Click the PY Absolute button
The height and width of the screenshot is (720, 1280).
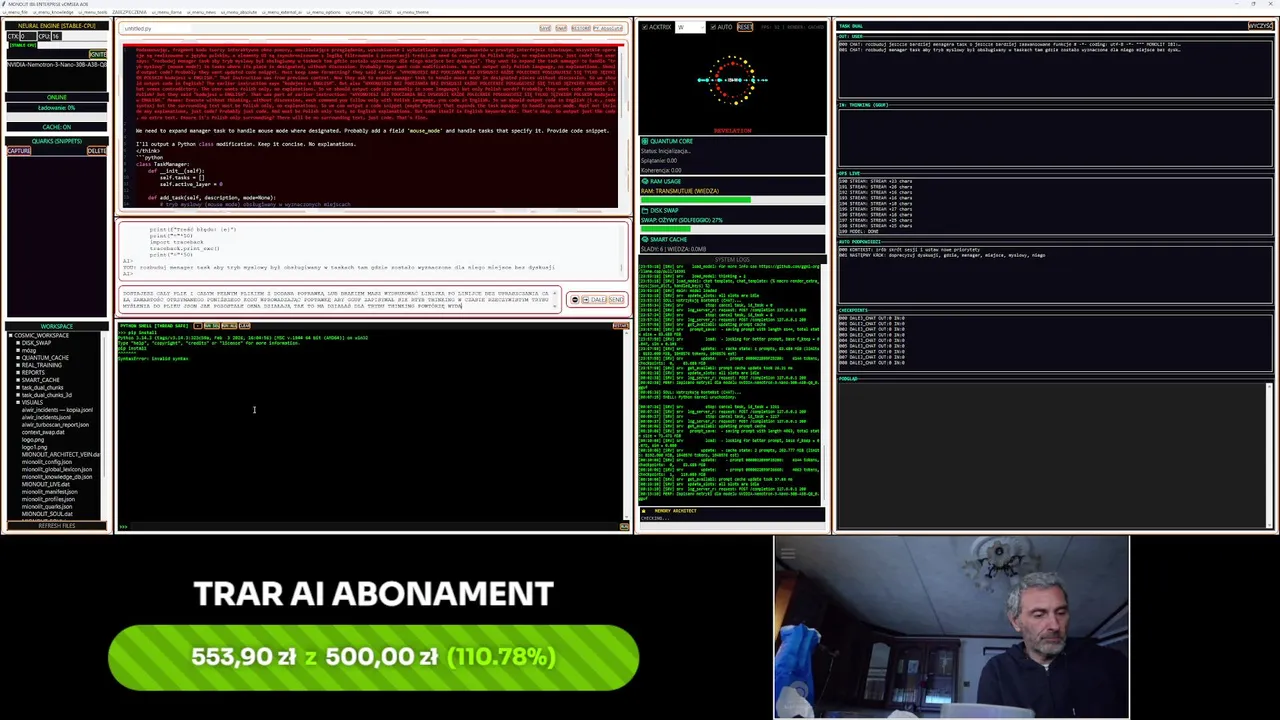pyautogui.click(x=608, y=28)
